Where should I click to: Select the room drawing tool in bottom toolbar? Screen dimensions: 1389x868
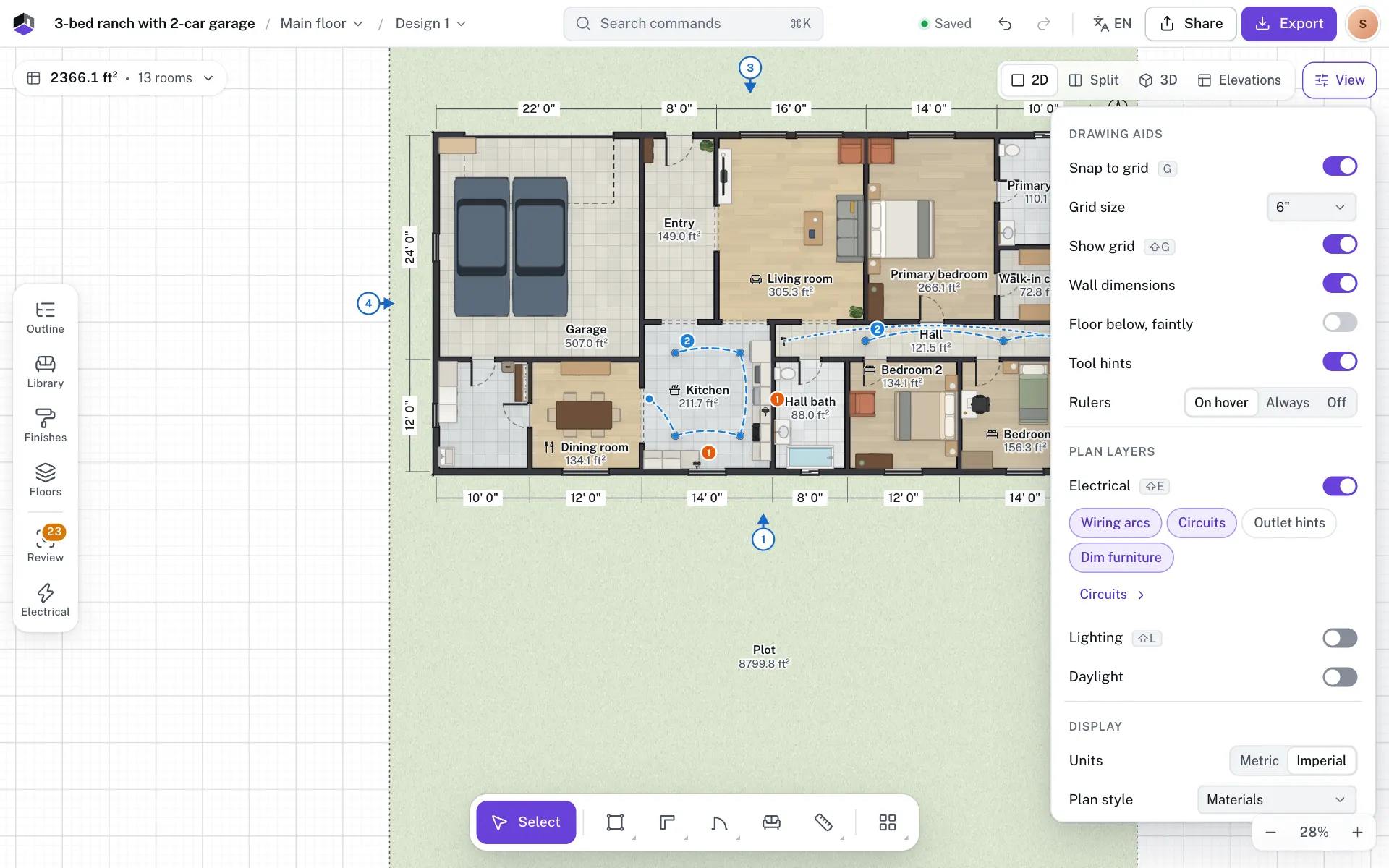click(615, 822)
